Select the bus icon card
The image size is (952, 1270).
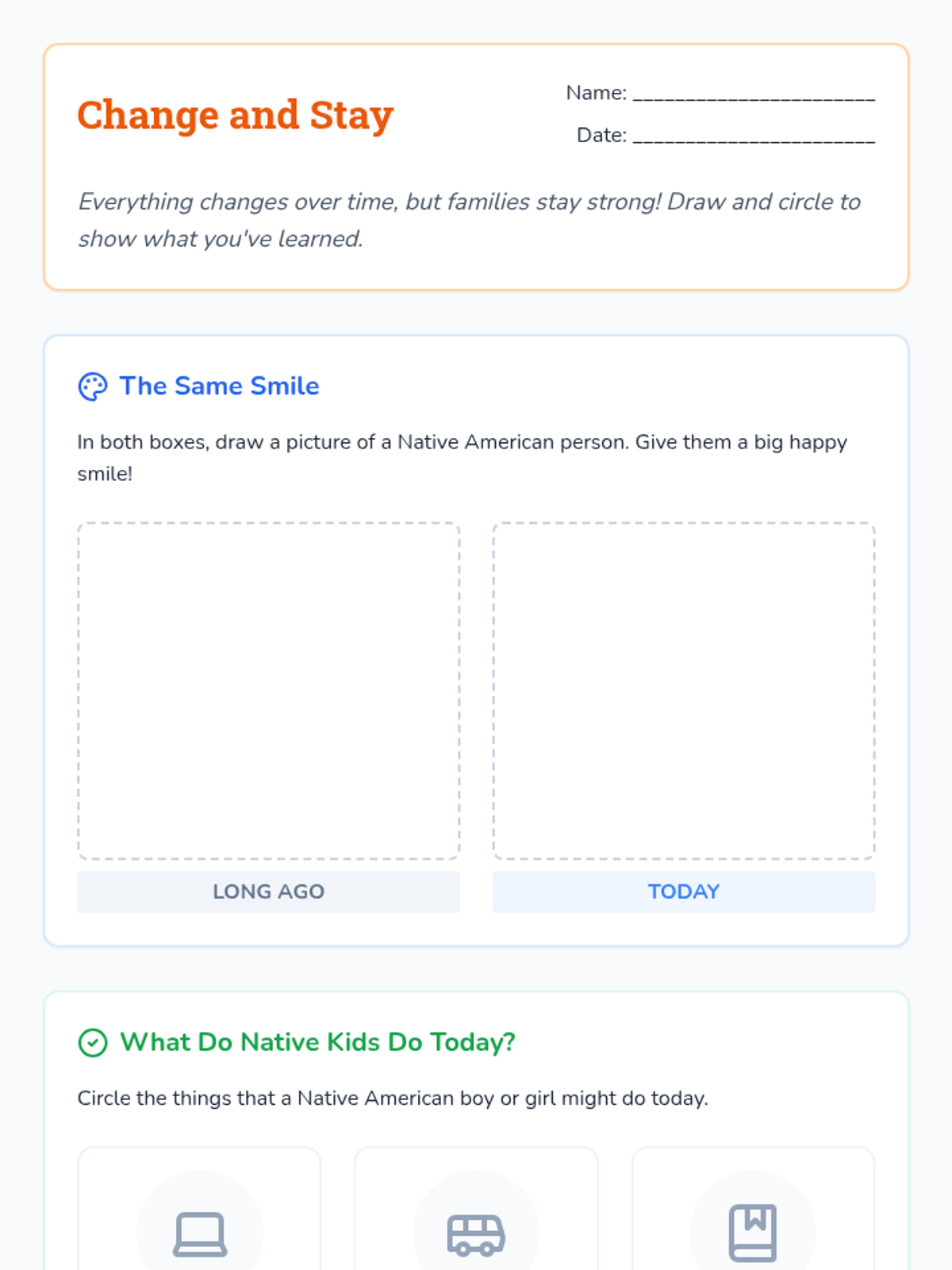[476, 1208]
